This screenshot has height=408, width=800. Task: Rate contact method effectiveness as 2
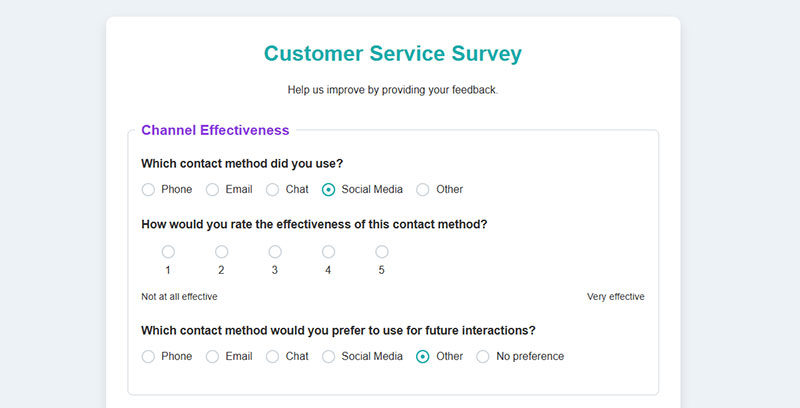(221, 252)
